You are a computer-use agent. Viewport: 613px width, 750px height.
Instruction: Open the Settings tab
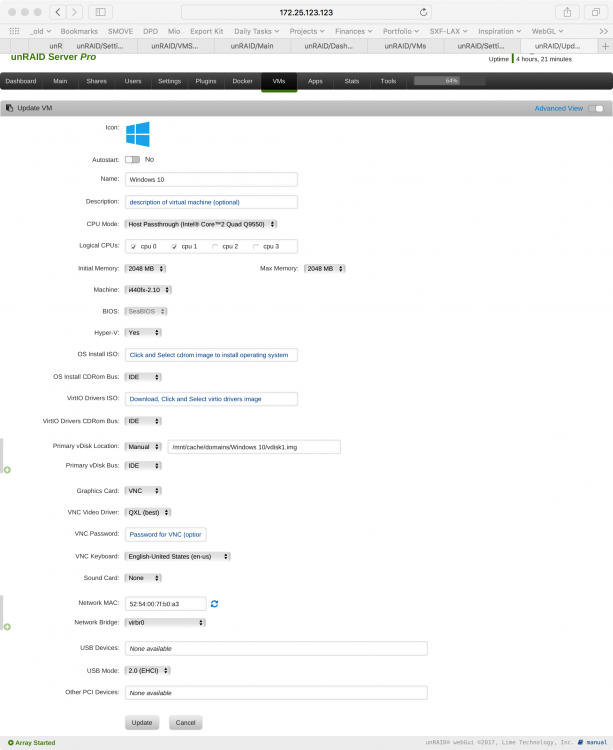(x=169, y=81)
